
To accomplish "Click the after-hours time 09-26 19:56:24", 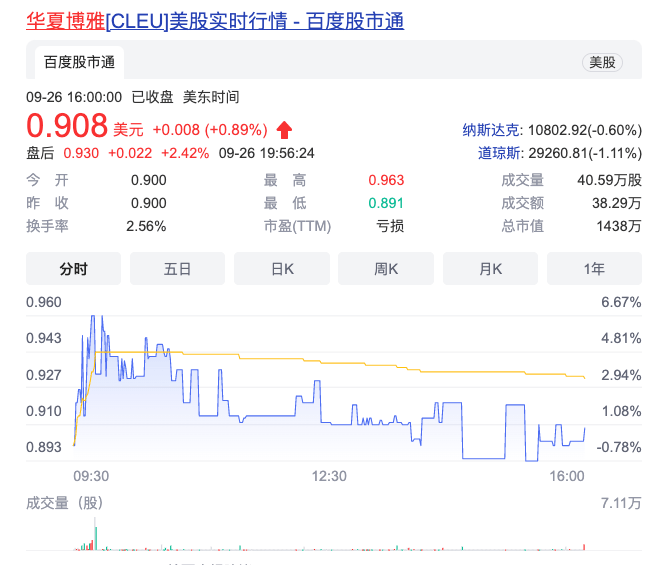I will (x=266, y=153).
